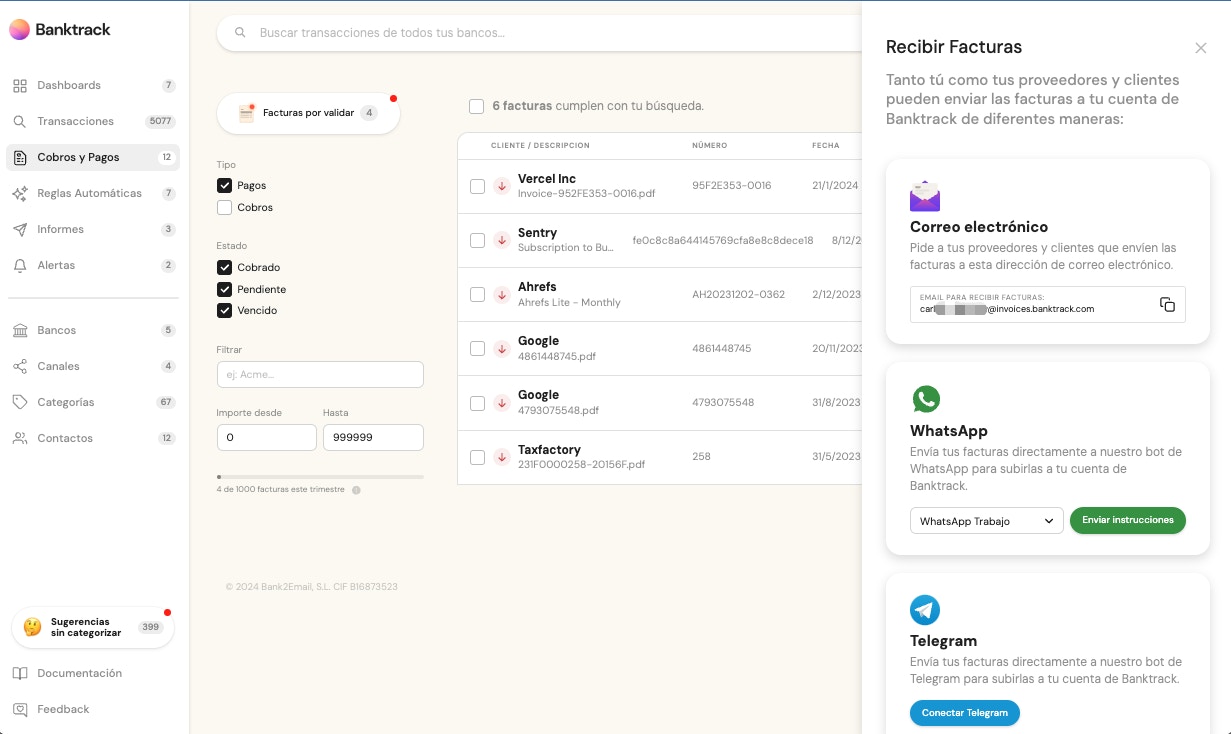The image size is (1231, 734).
Task: Click the Conectar Telegram button
Action: [x=965, y=713]
